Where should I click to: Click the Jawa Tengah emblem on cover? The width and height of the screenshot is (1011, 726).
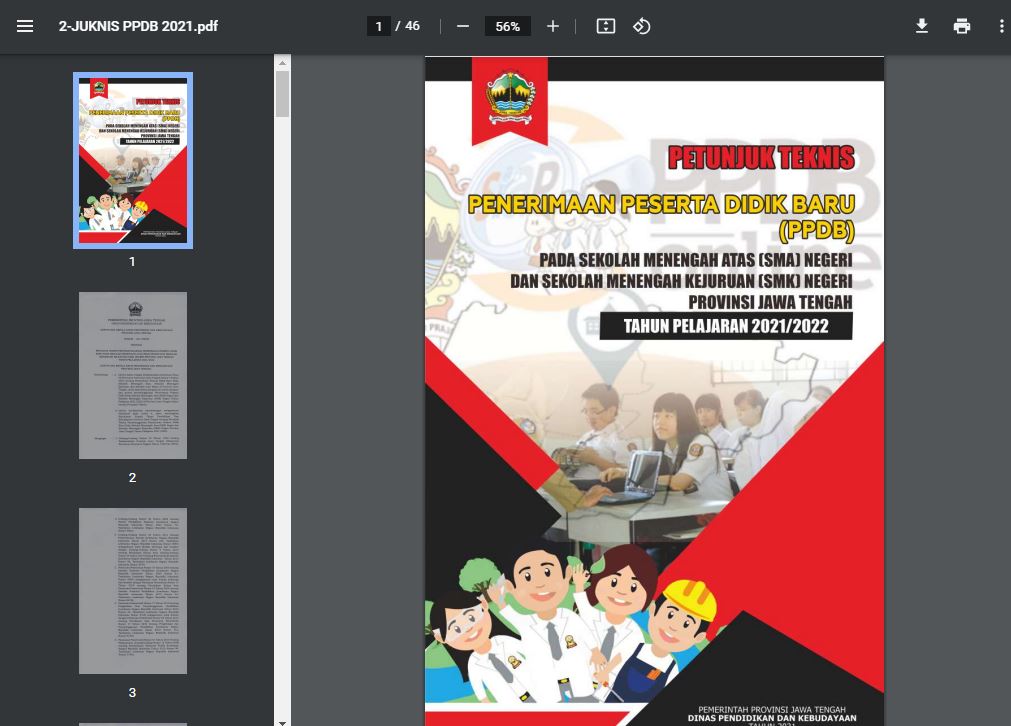click(x=510, y=97)
